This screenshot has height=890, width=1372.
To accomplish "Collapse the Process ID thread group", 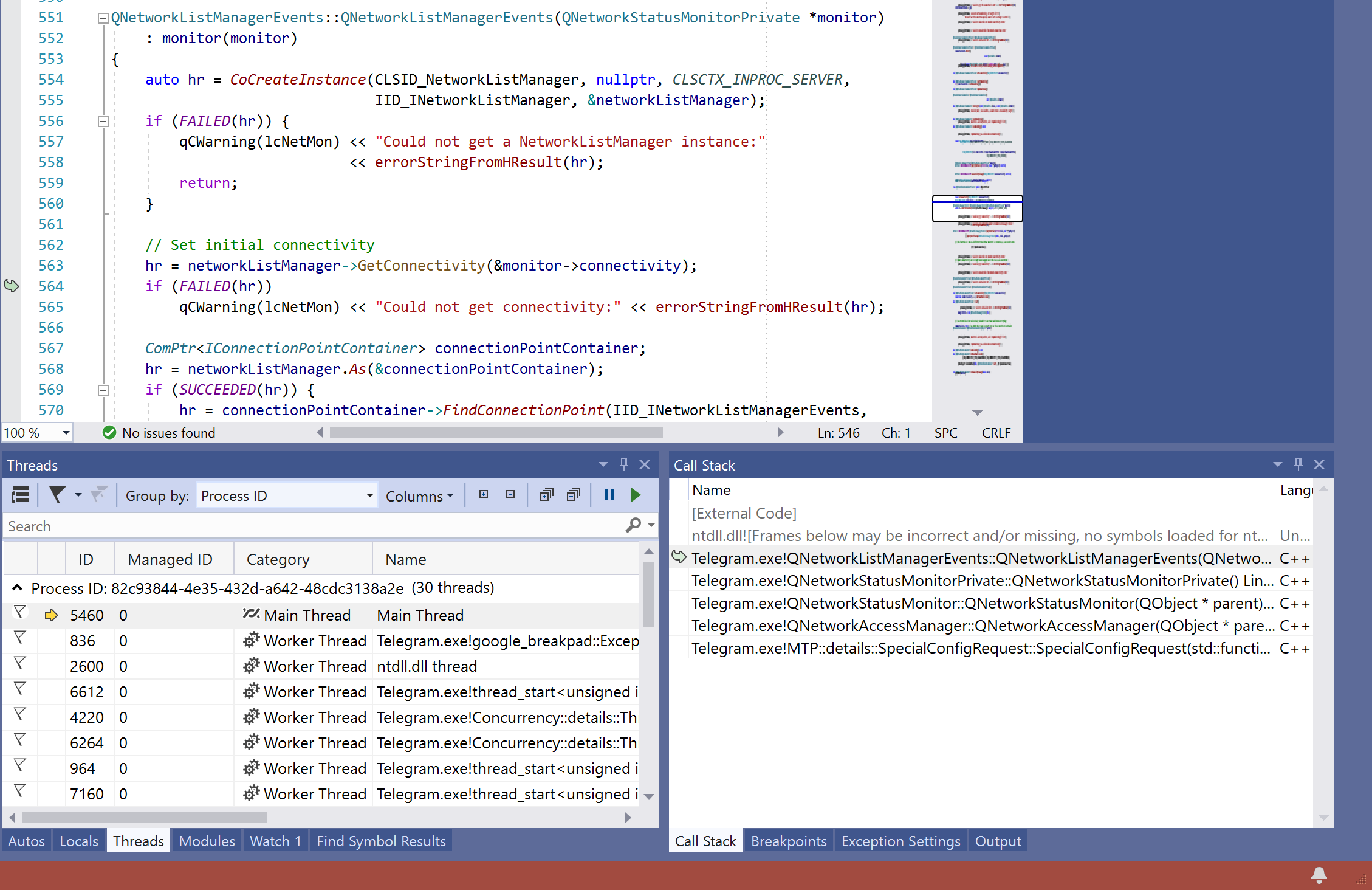I will 17,588.
